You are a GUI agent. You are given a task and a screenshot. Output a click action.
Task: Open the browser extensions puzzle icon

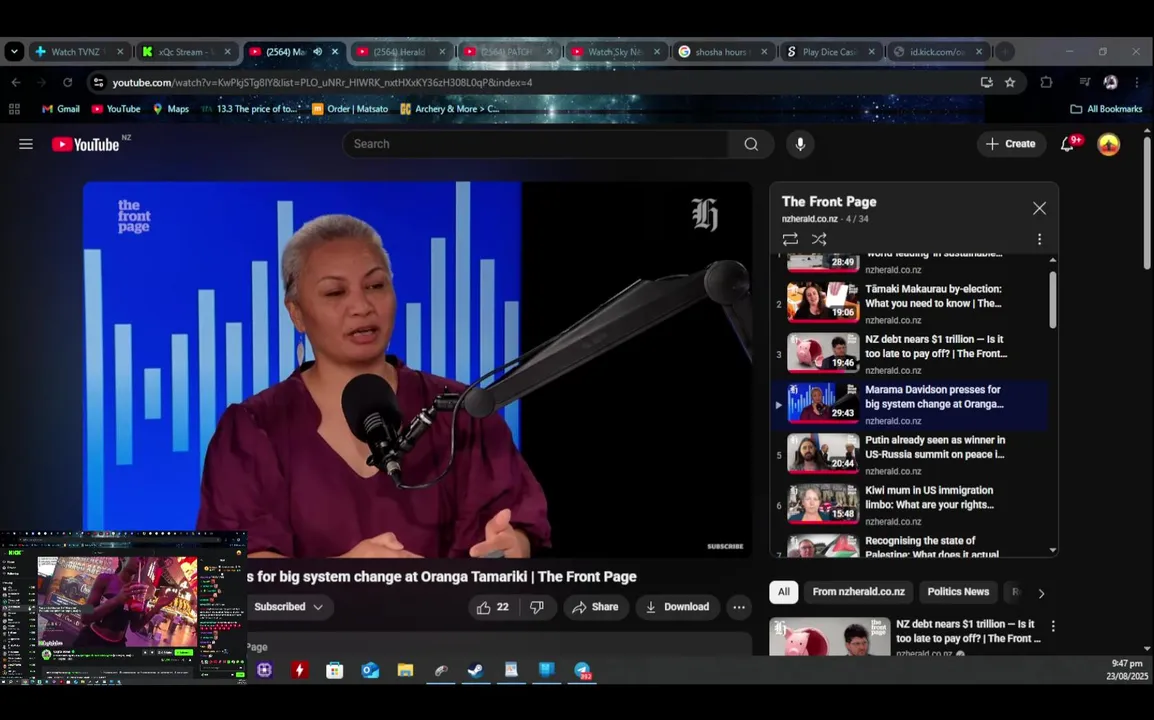1046,82
